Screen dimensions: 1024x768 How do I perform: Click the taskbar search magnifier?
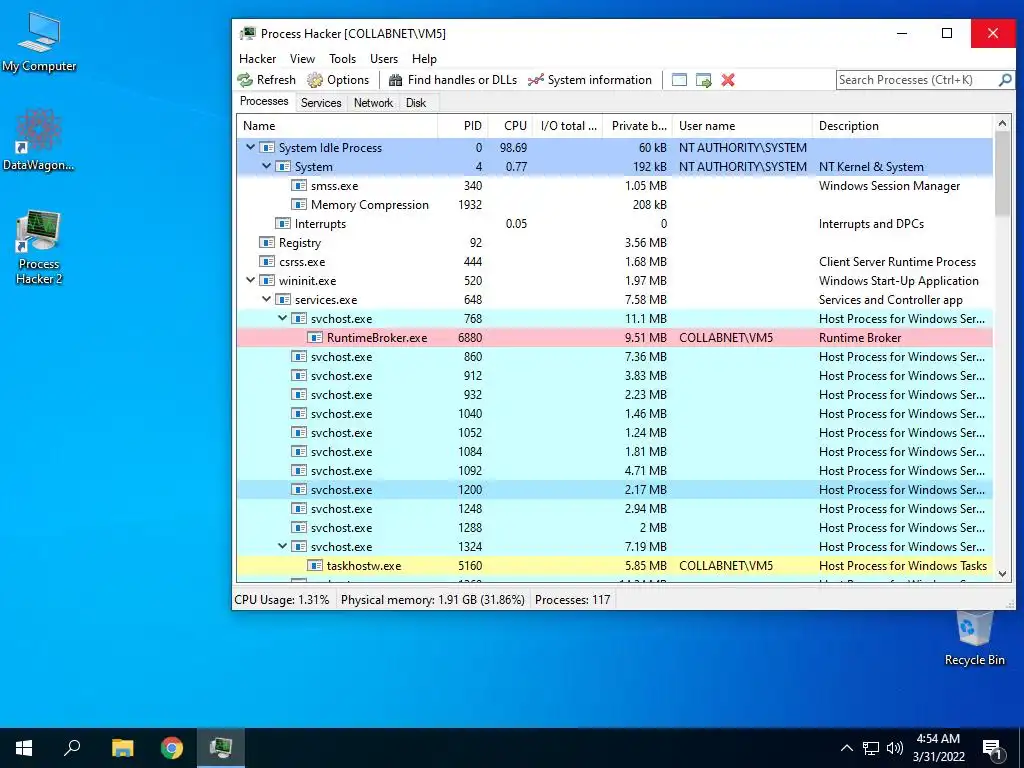[x=72, y=748]
